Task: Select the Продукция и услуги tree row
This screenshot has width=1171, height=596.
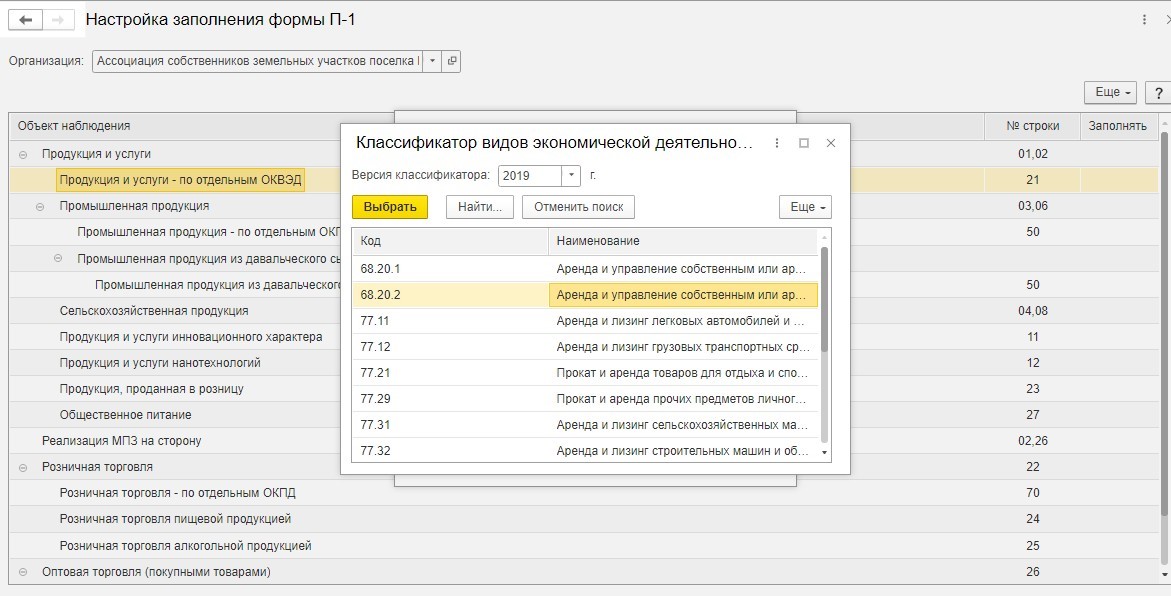Action: click(x=96, y=154)
